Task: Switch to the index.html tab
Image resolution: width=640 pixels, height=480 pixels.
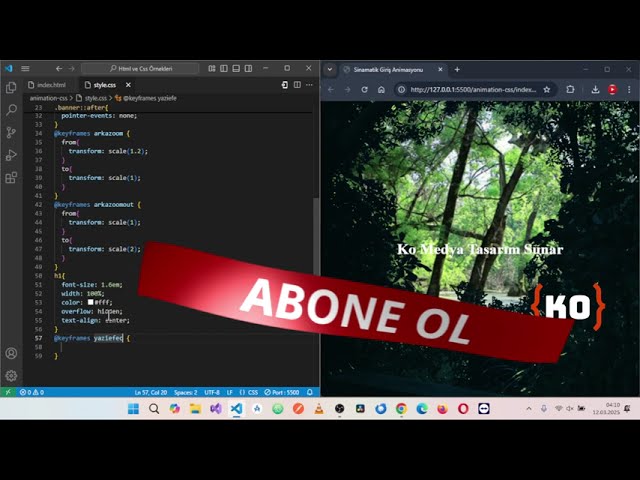Action: click(50, 85)
